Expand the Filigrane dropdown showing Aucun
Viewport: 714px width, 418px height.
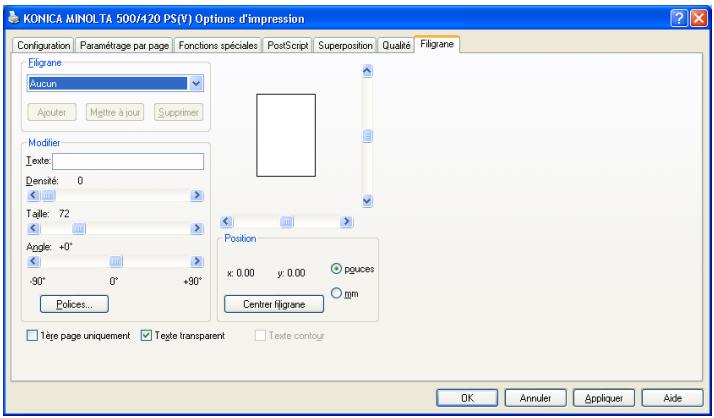[x=196, y=83]
